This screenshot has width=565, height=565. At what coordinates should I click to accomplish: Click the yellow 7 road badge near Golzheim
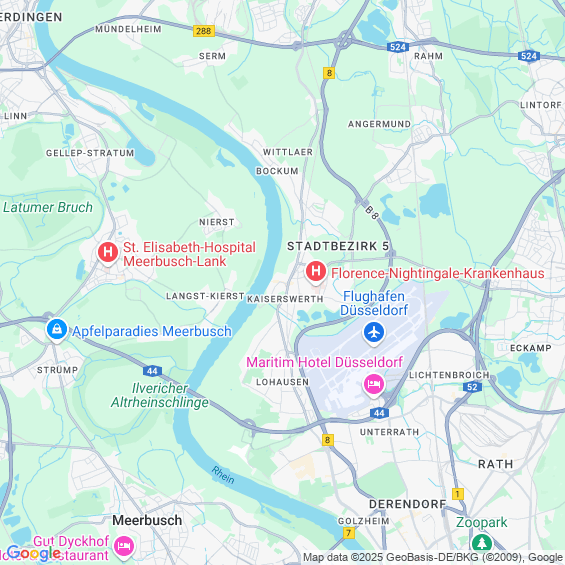click(348, 533)
